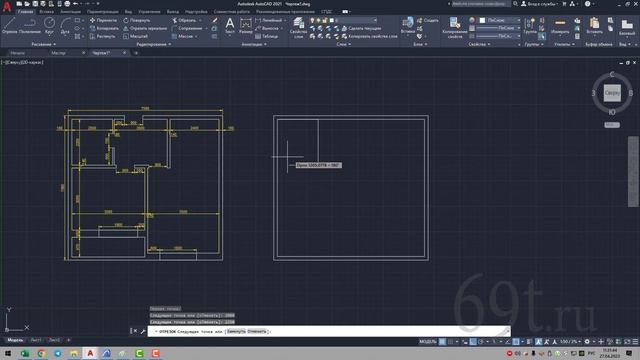
Task: Toggle clean screen in status bar
Action: (627, 342)
